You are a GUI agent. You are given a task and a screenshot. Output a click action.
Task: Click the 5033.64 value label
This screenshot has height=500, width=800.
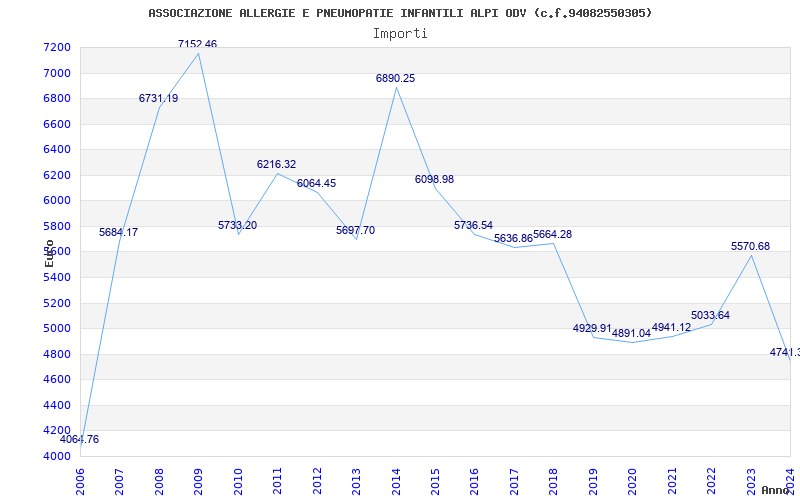pyautogui.click(x=711, y=315)
